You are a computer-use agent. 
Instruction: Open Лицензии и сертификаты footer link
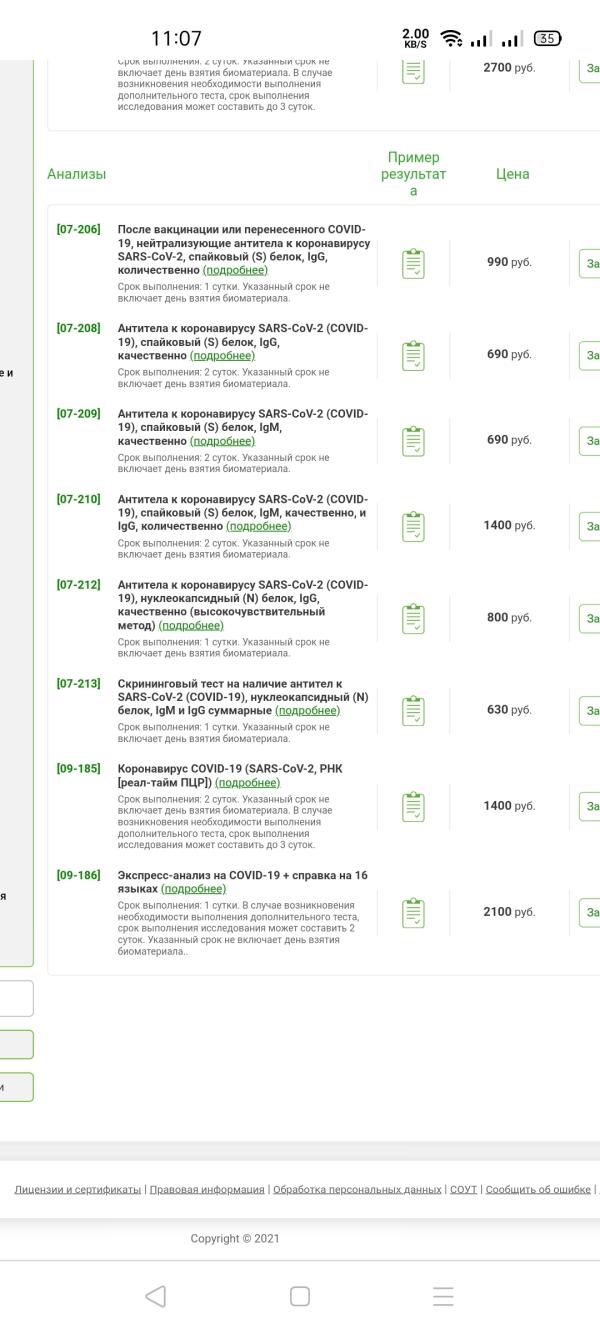78,1189
